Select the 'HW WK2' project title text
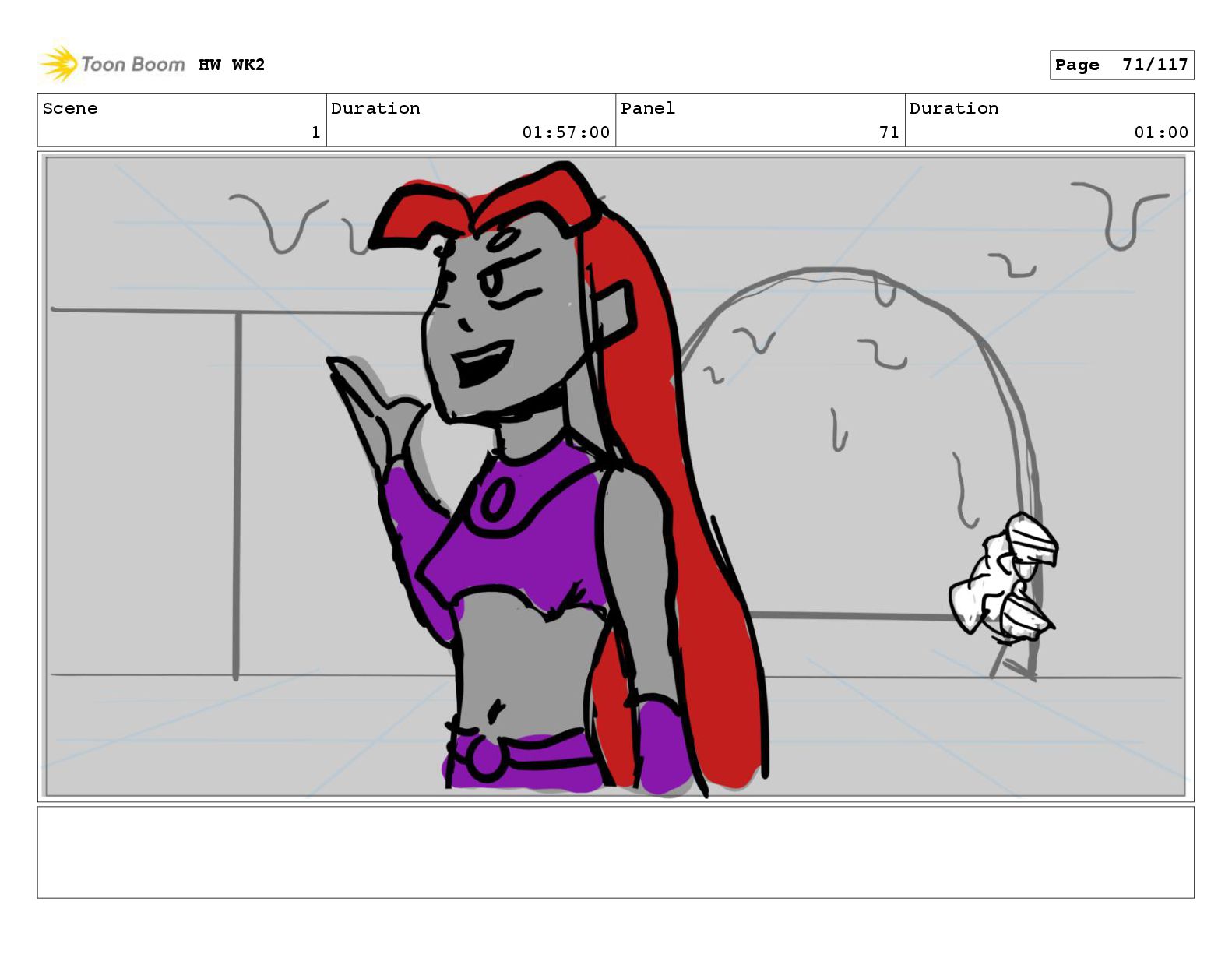Viewport: 1232px width, 954px height. pyautogui.click(x=231, y=65)
